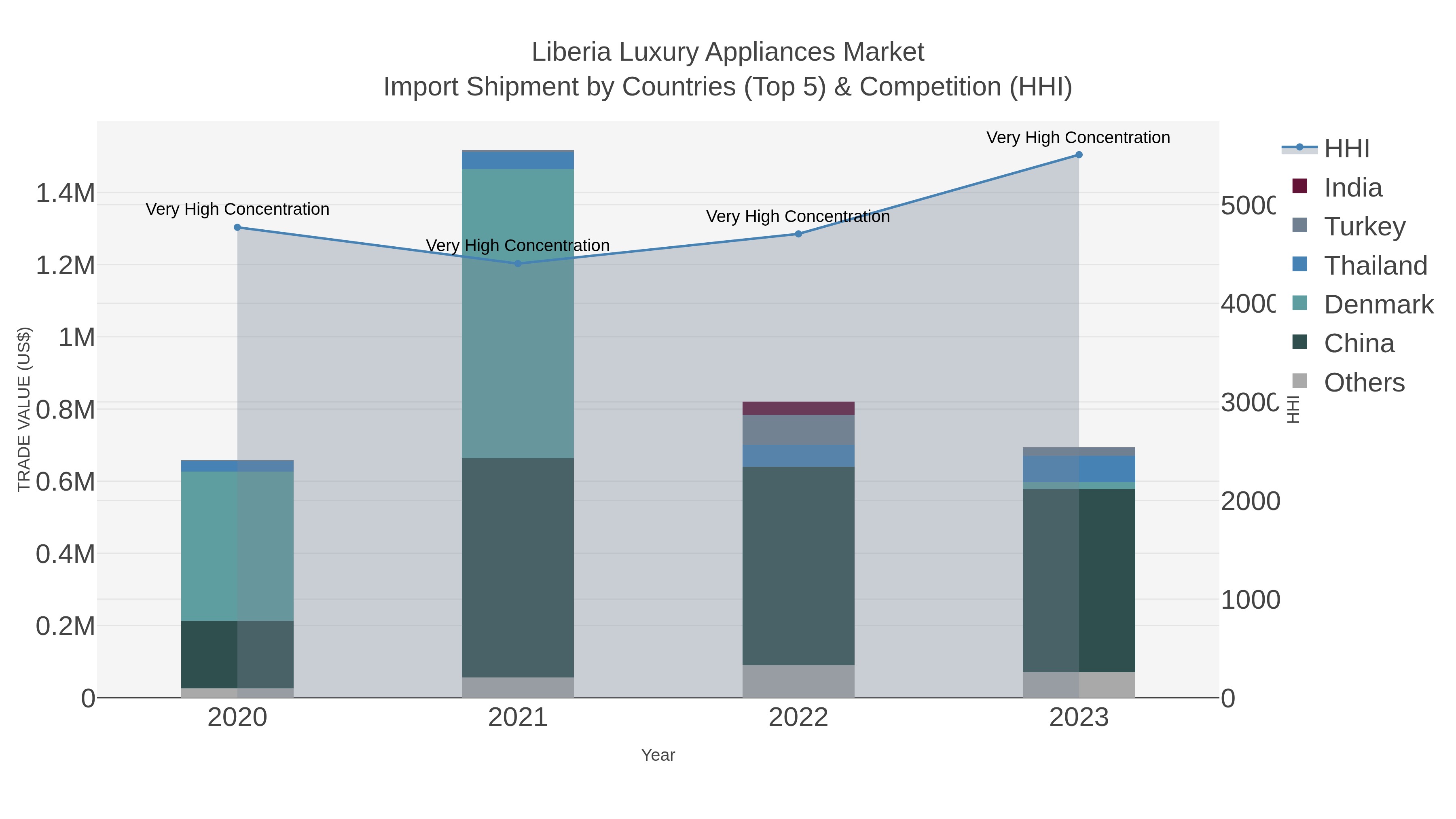1456x819 pixels.
Task: Click the China dark green legend swatch
Action: pos(1300,342)
